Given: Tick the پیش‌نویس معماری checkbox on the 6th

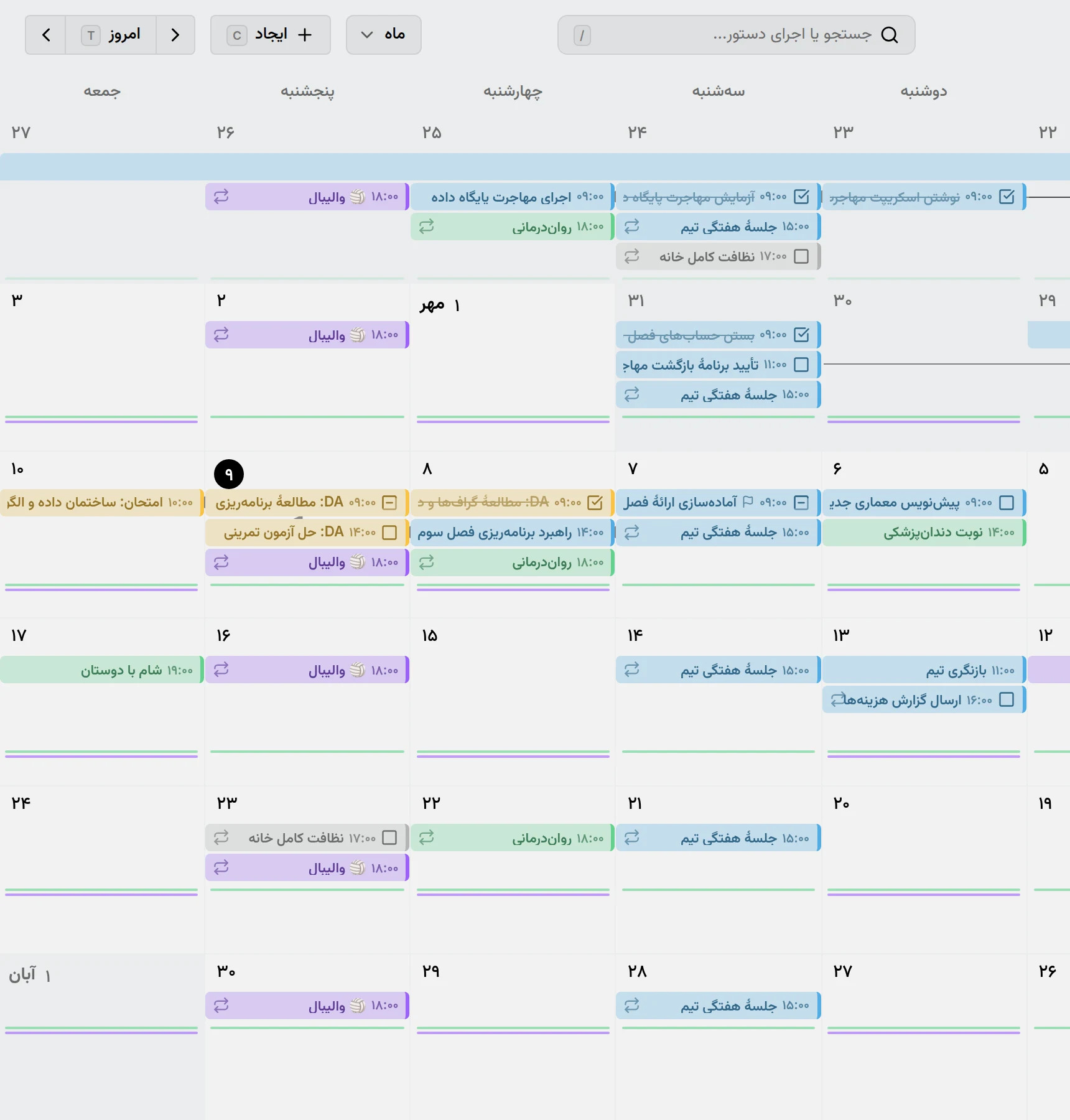Looking at the screenshot, I should click(1006, 503).
